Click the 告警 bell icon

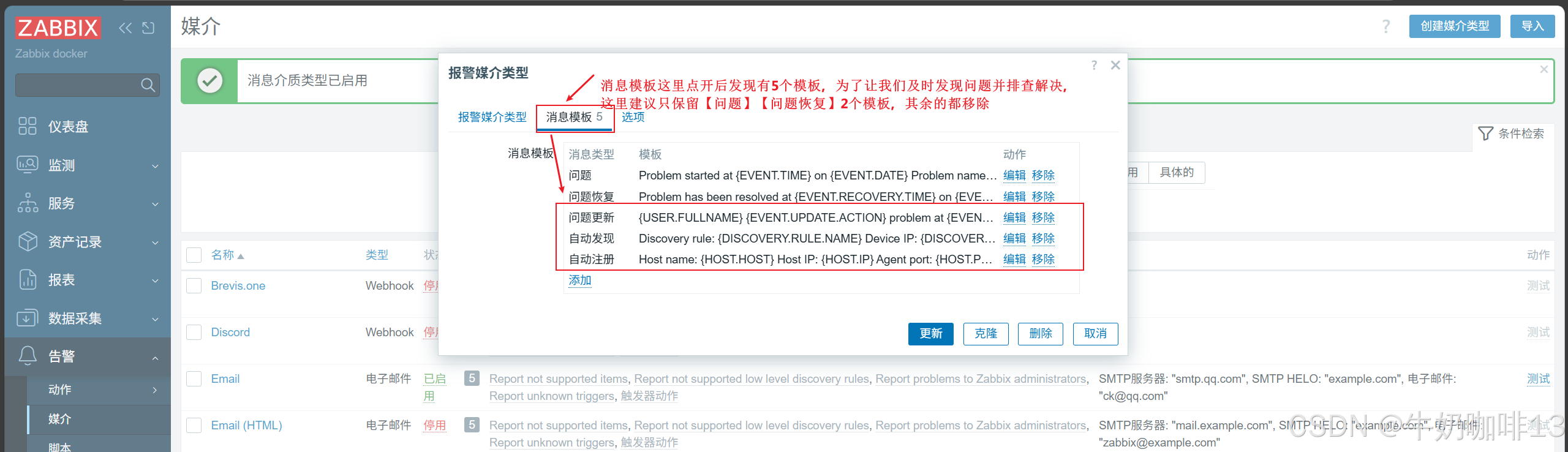pyautogui.click(x=28, y=356)
